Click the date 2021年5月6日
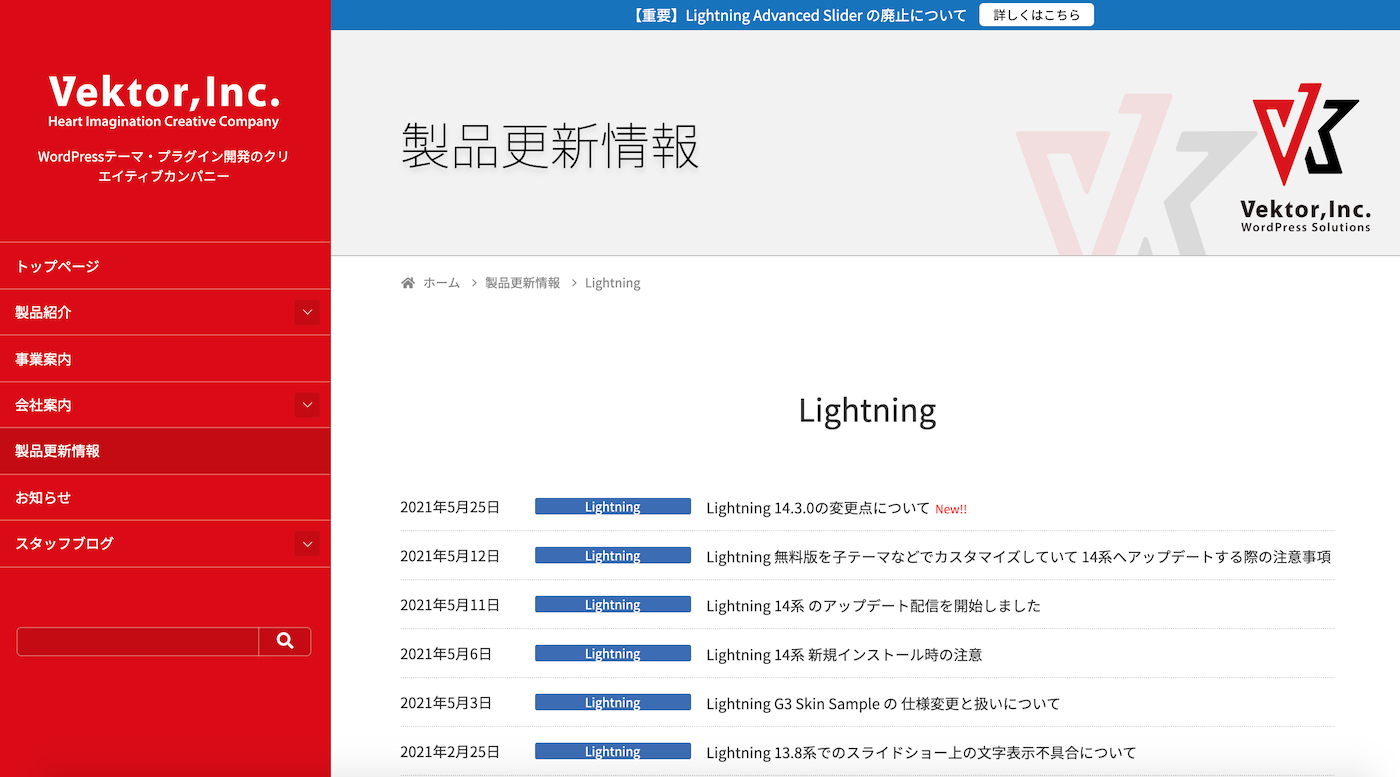 pos(446,654)
